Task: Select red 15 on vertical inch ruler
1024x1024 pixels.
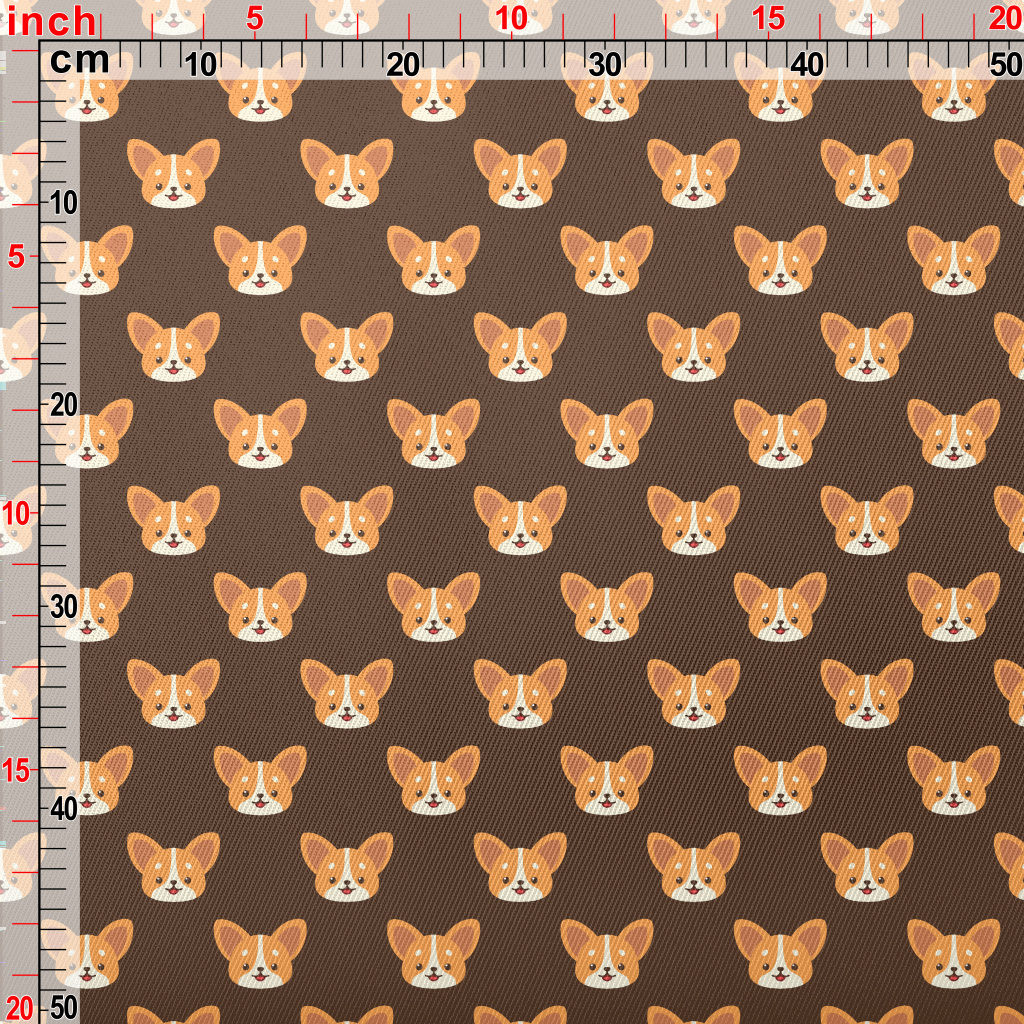Action: [16, 771]
